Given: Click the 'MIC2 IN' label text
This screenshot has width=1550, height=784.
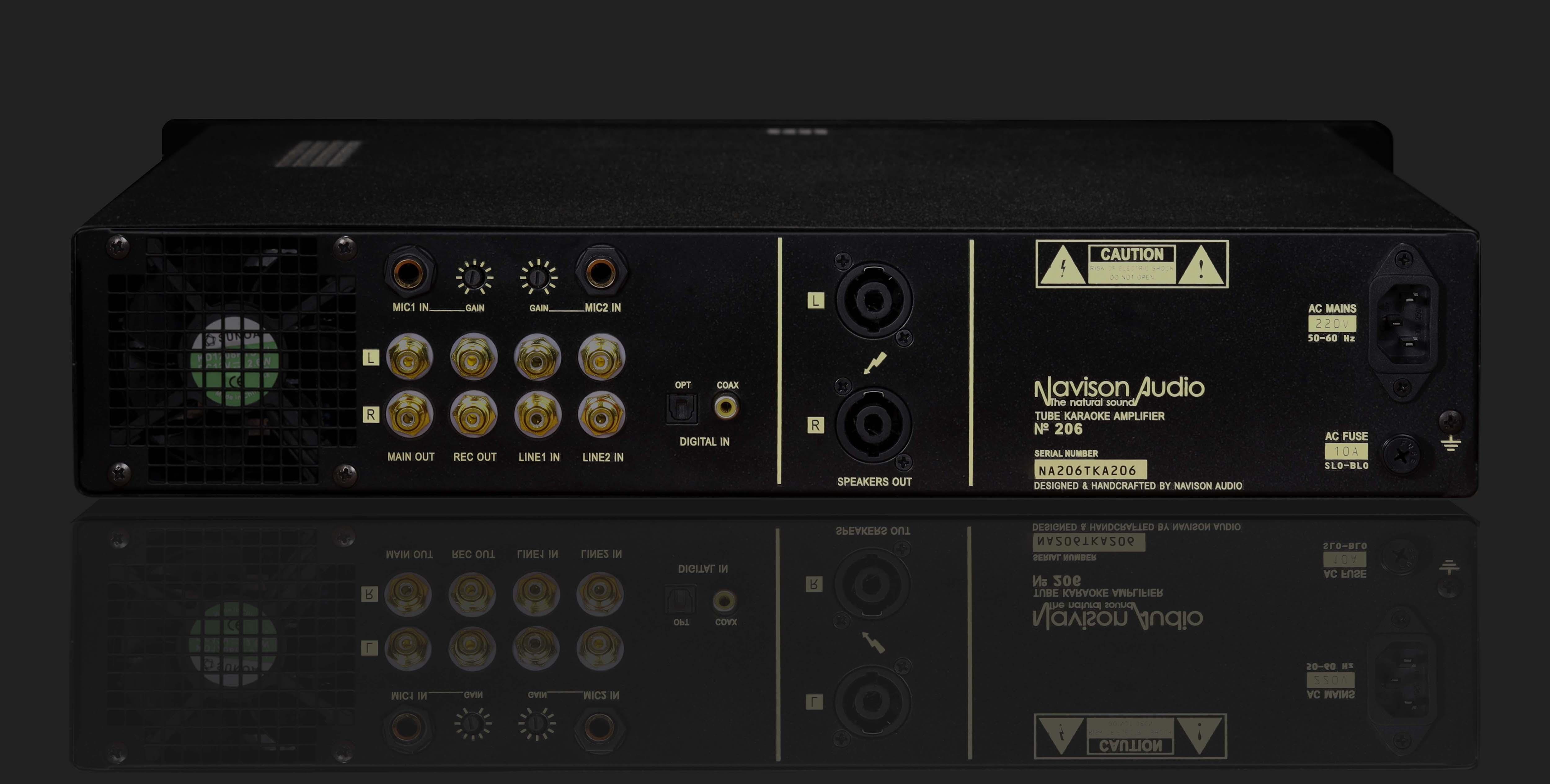Looking at the screenshot, I should coord(603,307).
